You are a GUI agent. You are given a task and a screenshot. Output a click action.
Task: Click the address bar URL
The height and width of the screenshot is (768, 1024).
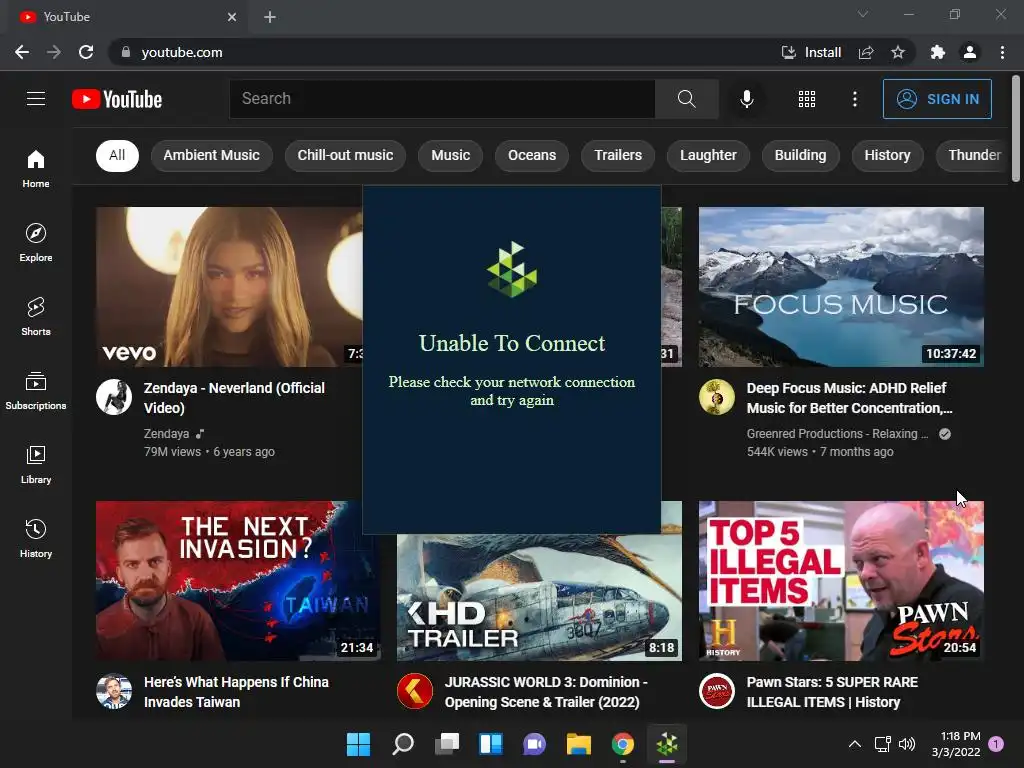click(182, 52)
